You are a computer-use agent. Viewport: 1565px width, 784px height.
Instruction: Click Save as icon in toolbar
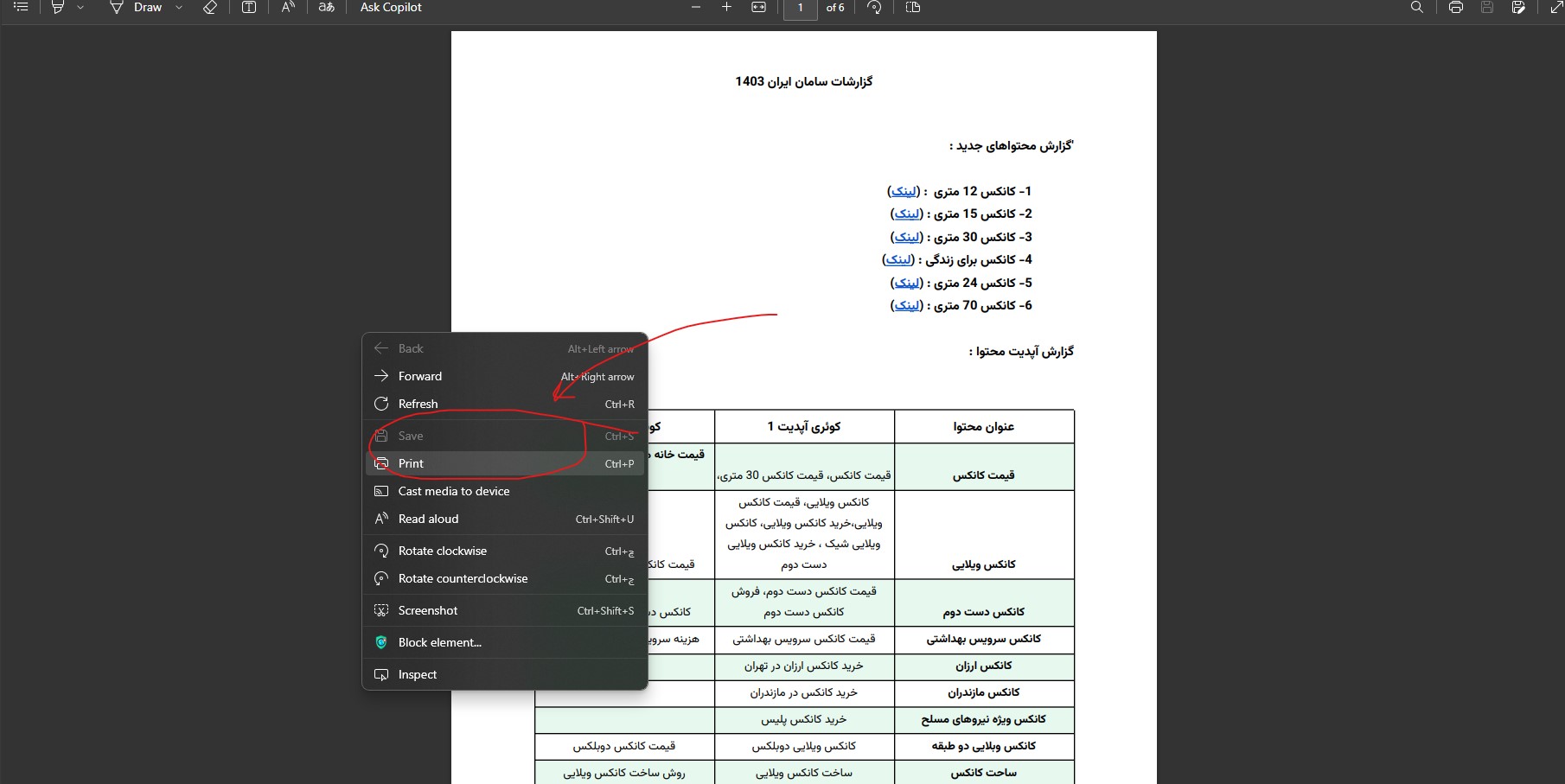[x=1518, y=7]
